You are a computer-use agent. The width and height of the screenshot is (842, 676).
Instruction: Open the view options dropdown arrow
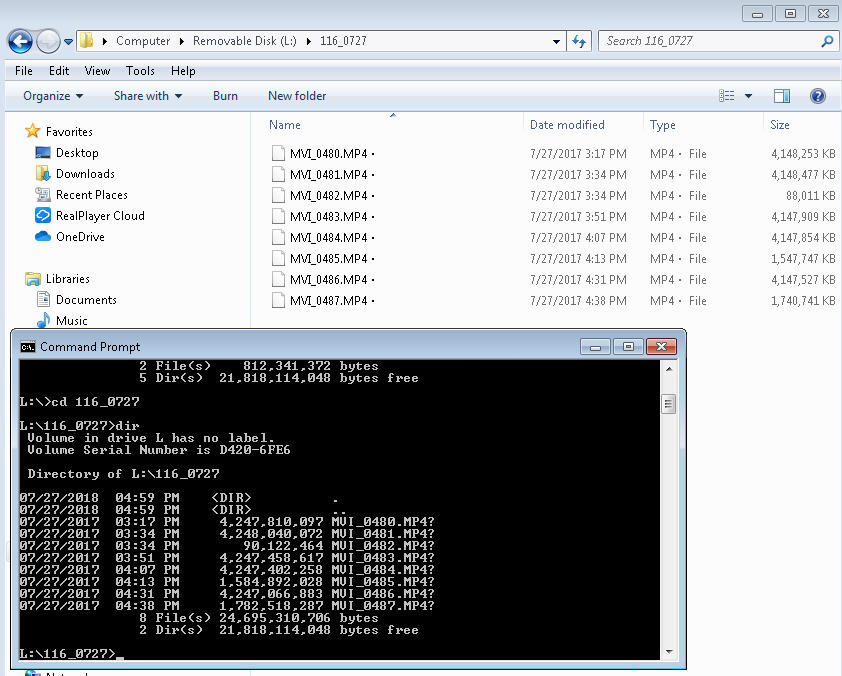[749, 97]
